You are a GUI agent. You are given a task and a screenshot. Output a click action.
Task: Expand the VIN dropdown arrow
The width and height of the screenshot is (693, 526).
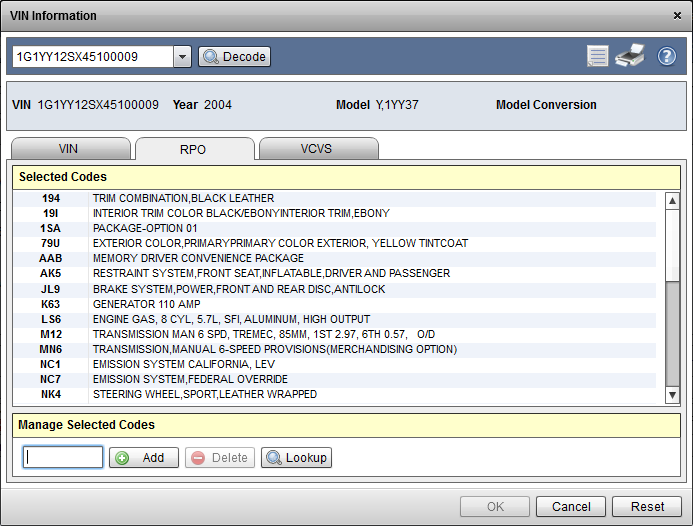(182, 57)
